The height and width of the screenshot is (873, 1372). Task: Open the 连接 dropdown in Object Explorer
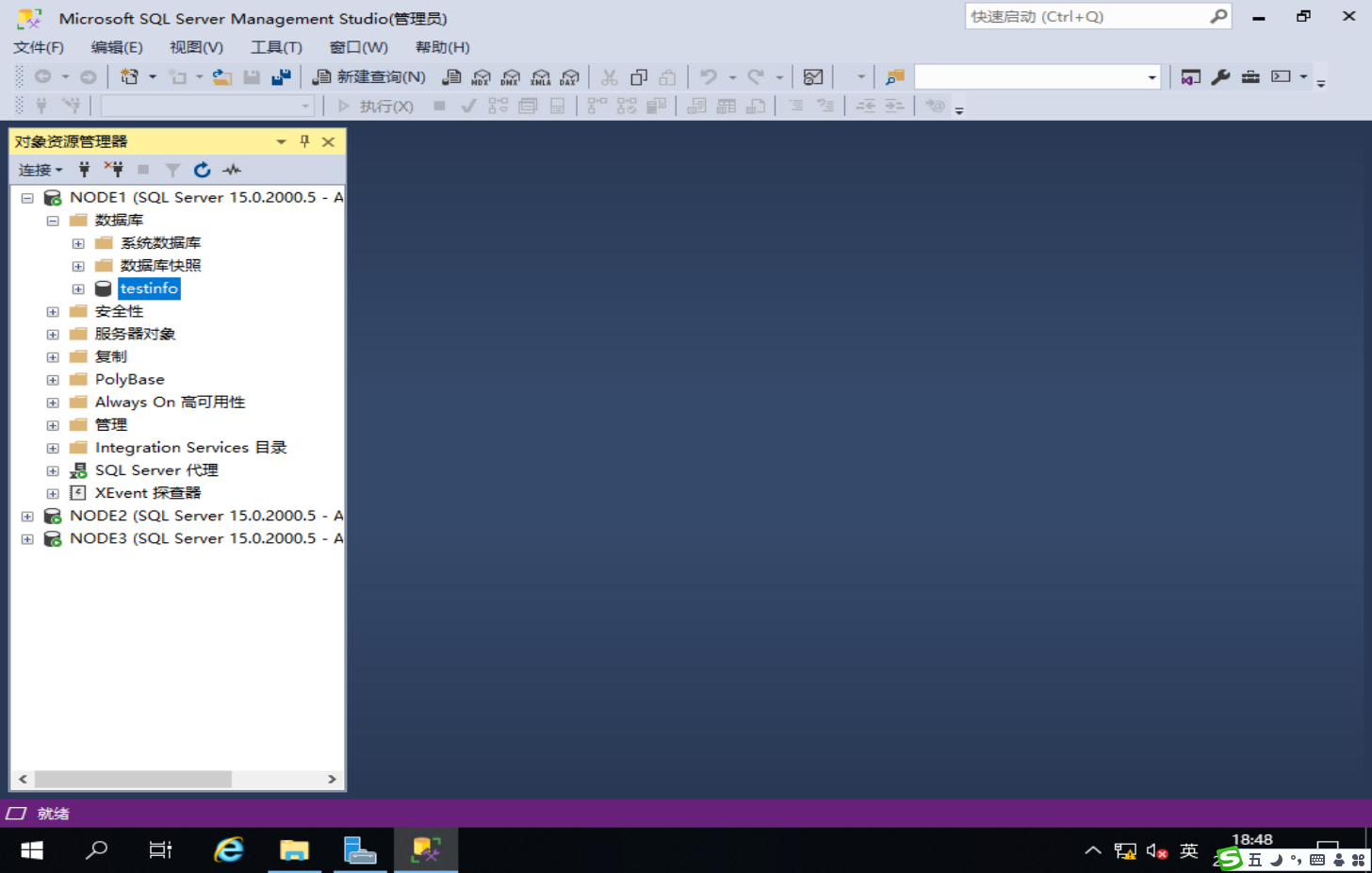point(41,170)
